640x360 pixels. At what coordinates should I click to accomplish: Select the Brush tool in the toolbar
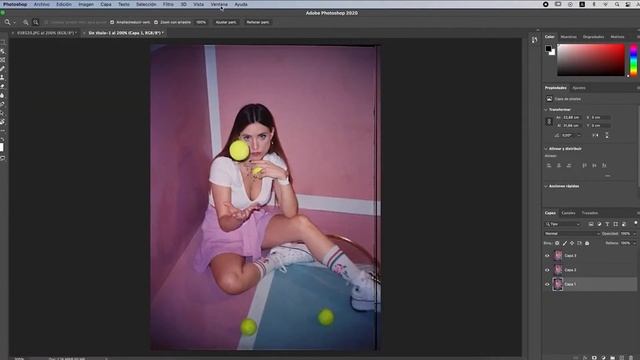(x=2, y=69)
